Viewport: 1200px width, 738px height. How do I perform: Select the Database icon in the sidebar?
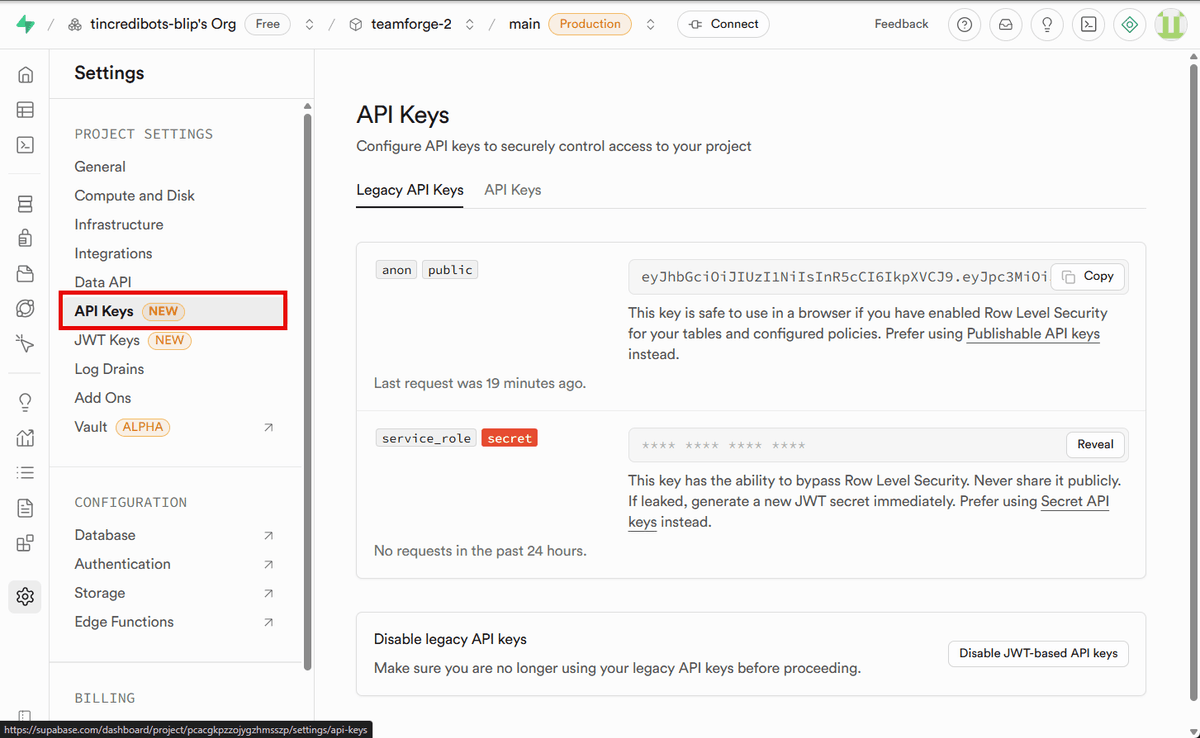[x=25, y=203]
